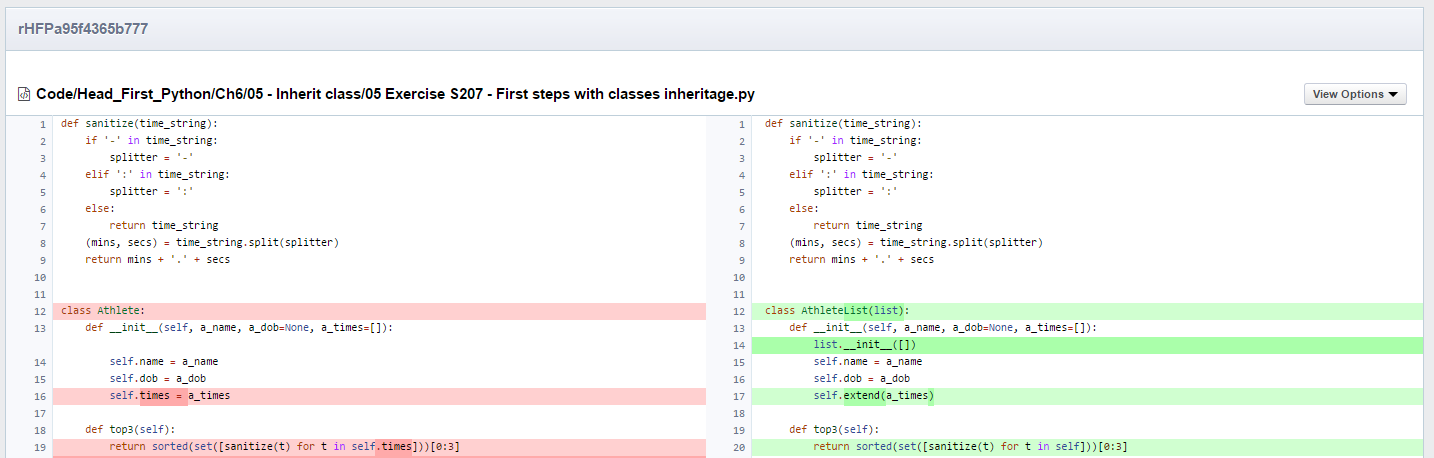Click added line 'list.__init__([])'
Screen dimensions: 1434x458
click(x=1087, y=345)
